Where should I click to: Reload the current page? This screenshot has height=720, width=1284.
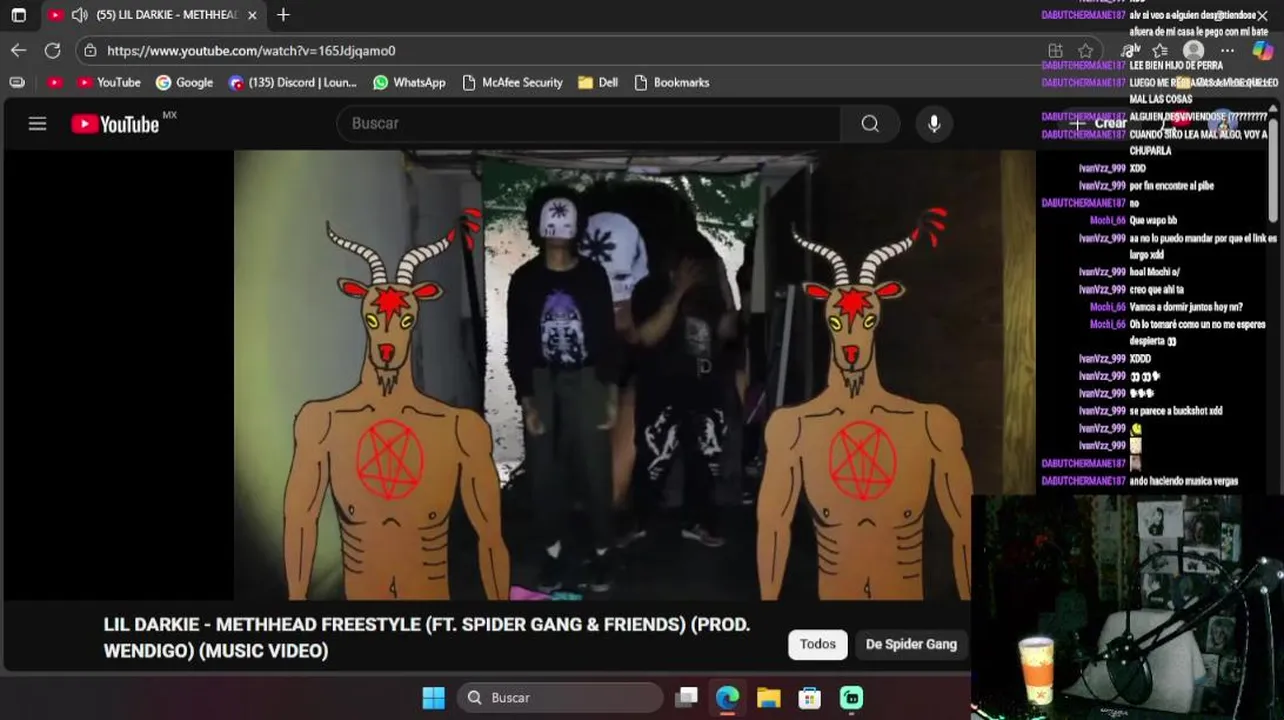52,50
